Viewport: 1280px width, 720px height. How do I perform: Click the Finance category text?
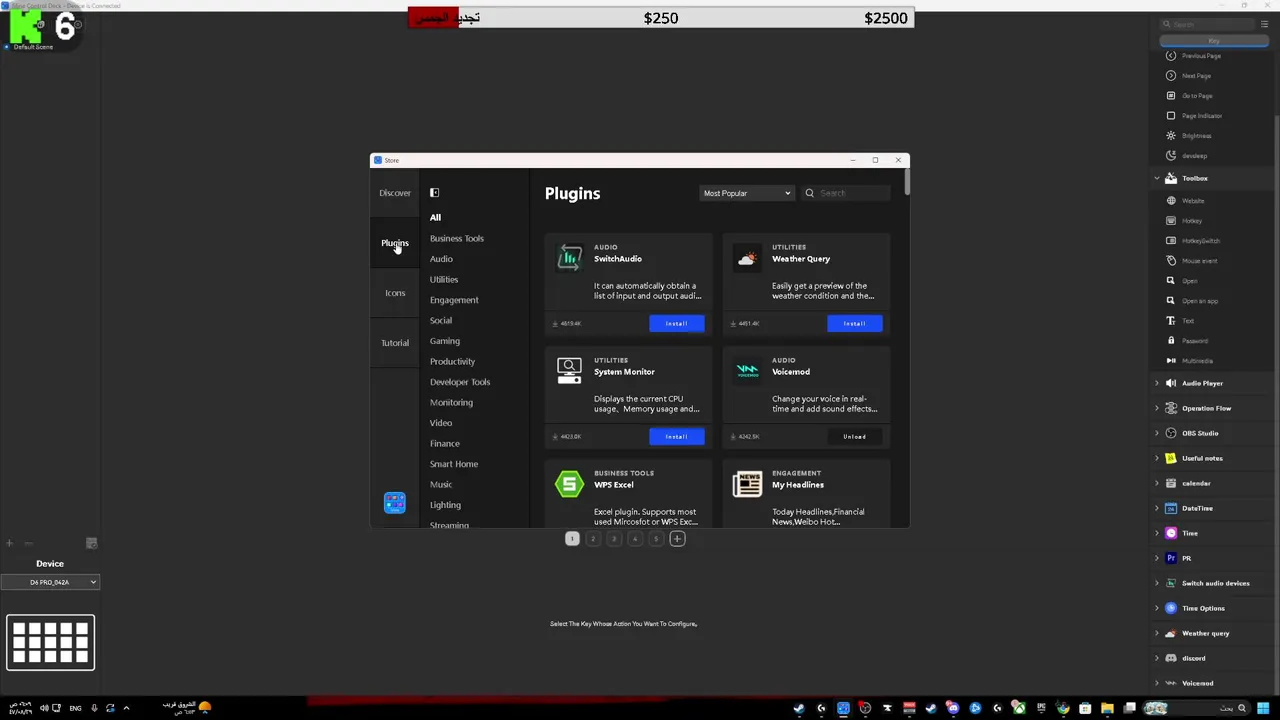(x=445, y=443)
